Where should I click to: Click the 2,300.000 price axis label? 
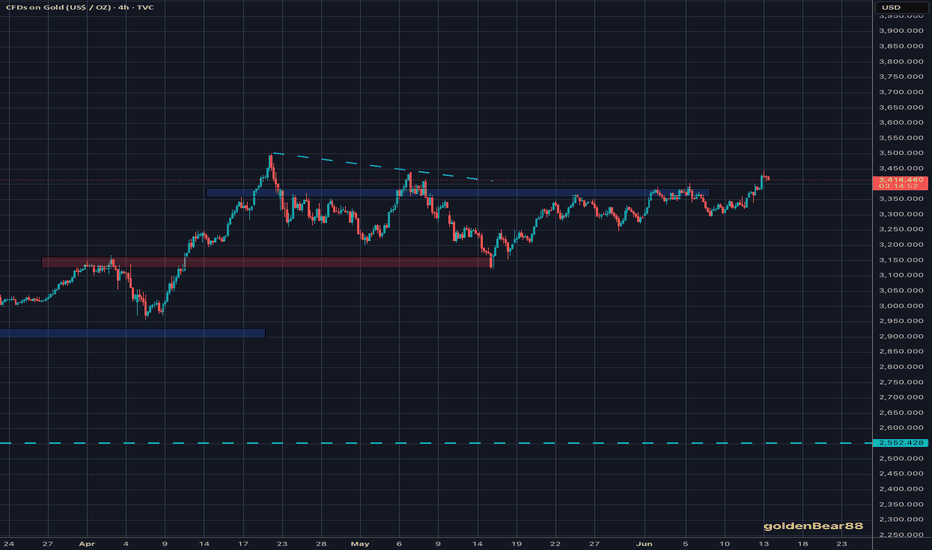(900, 519)
